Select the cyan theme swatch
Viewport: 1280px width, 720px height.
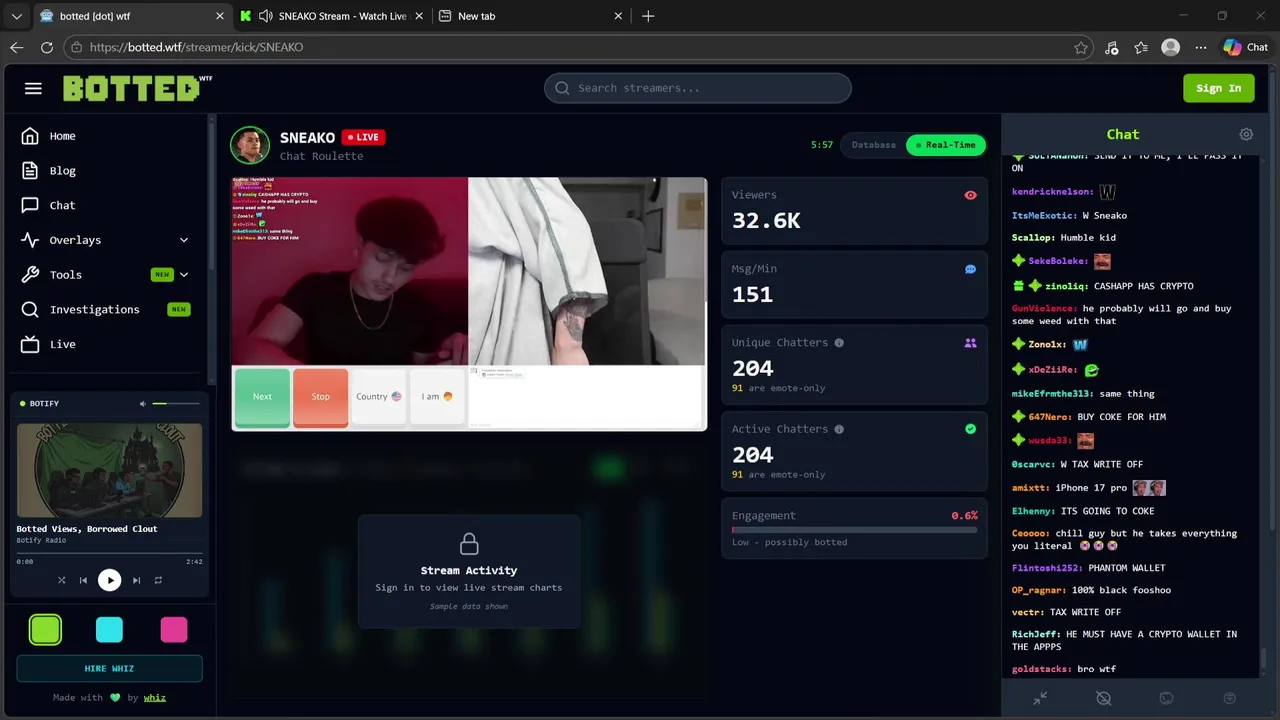[x=109, y=630]
